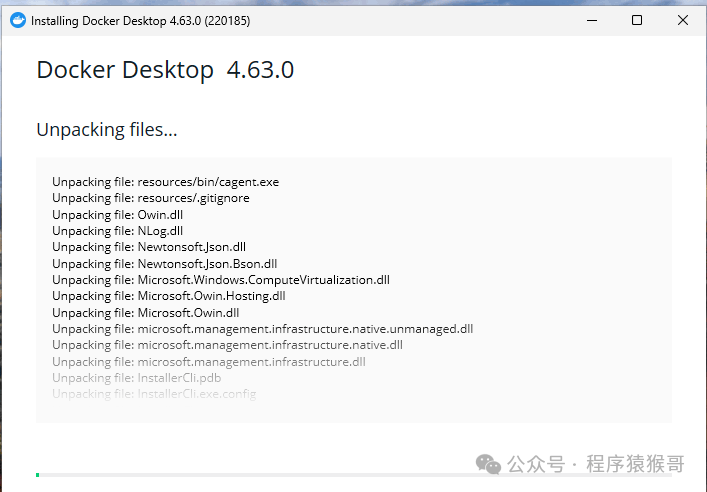Click the "Unpacking files..." status label
This screenshot has width=707, height=492.
(x=107, y=130)
